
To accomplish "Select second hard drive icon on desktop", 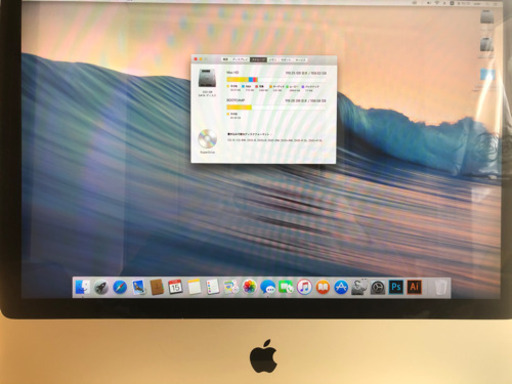I will click(487, 44).
